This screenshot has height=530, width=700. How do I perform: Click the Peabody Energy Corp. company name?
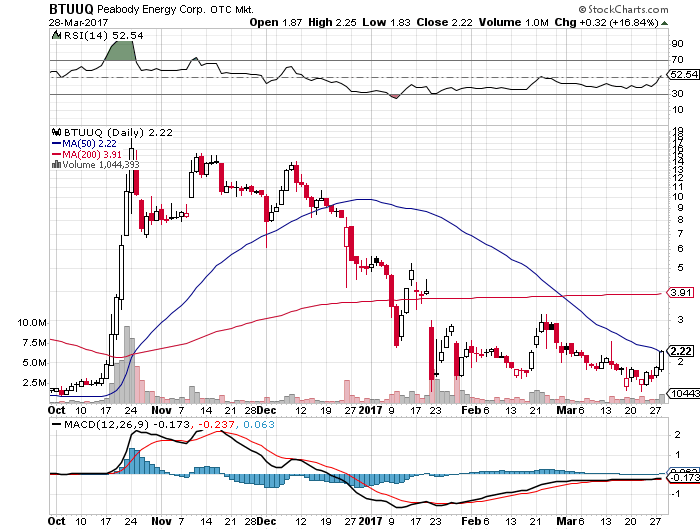coord(152,9)
